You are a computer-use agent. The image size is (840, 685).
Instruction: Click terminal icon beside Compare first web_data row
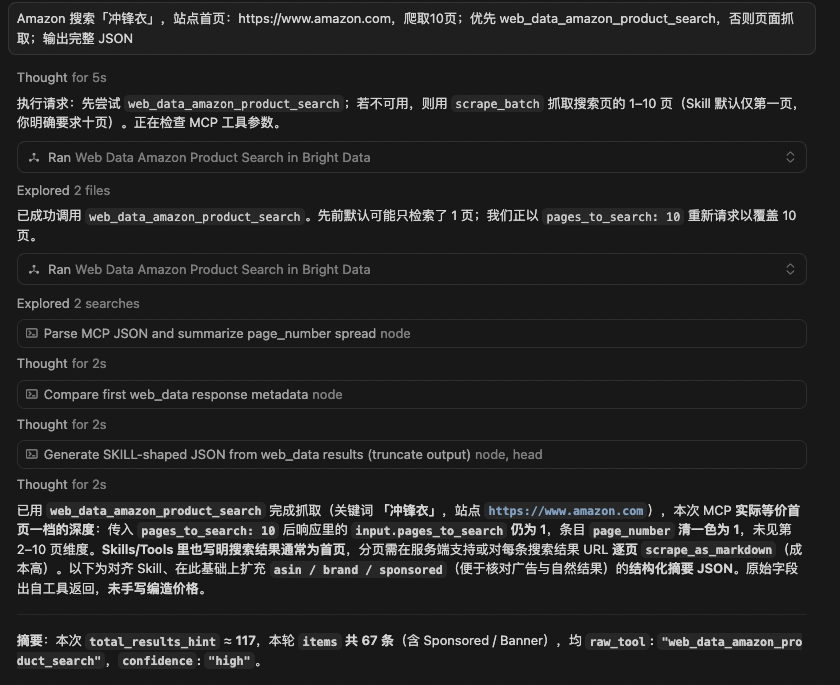coord(32,394)
